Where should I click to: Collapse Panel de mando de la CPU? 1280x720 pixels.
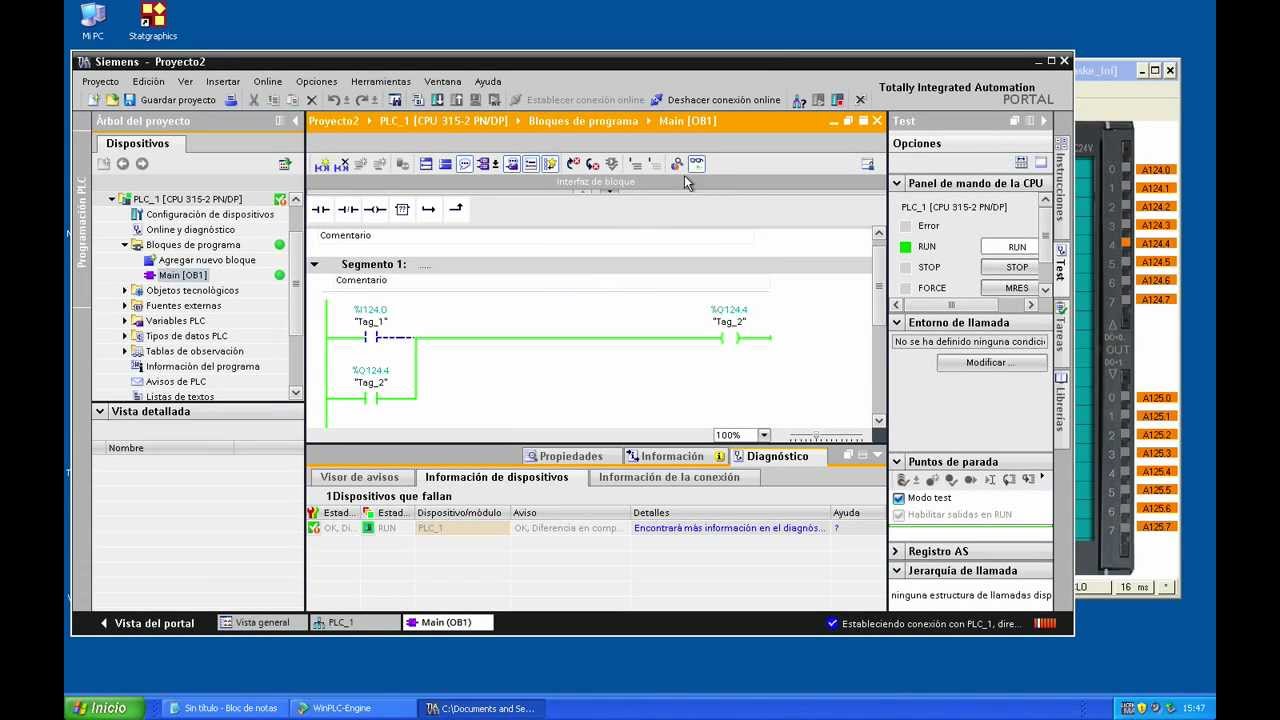[x=897, y=184]
